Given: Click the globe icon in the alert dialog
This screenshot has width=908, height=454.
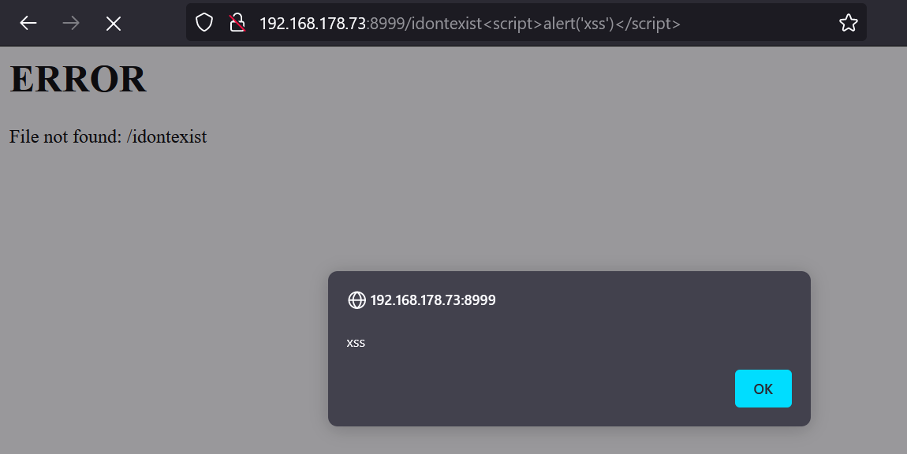Looking at the screenshot, I should tap(356, 300).
